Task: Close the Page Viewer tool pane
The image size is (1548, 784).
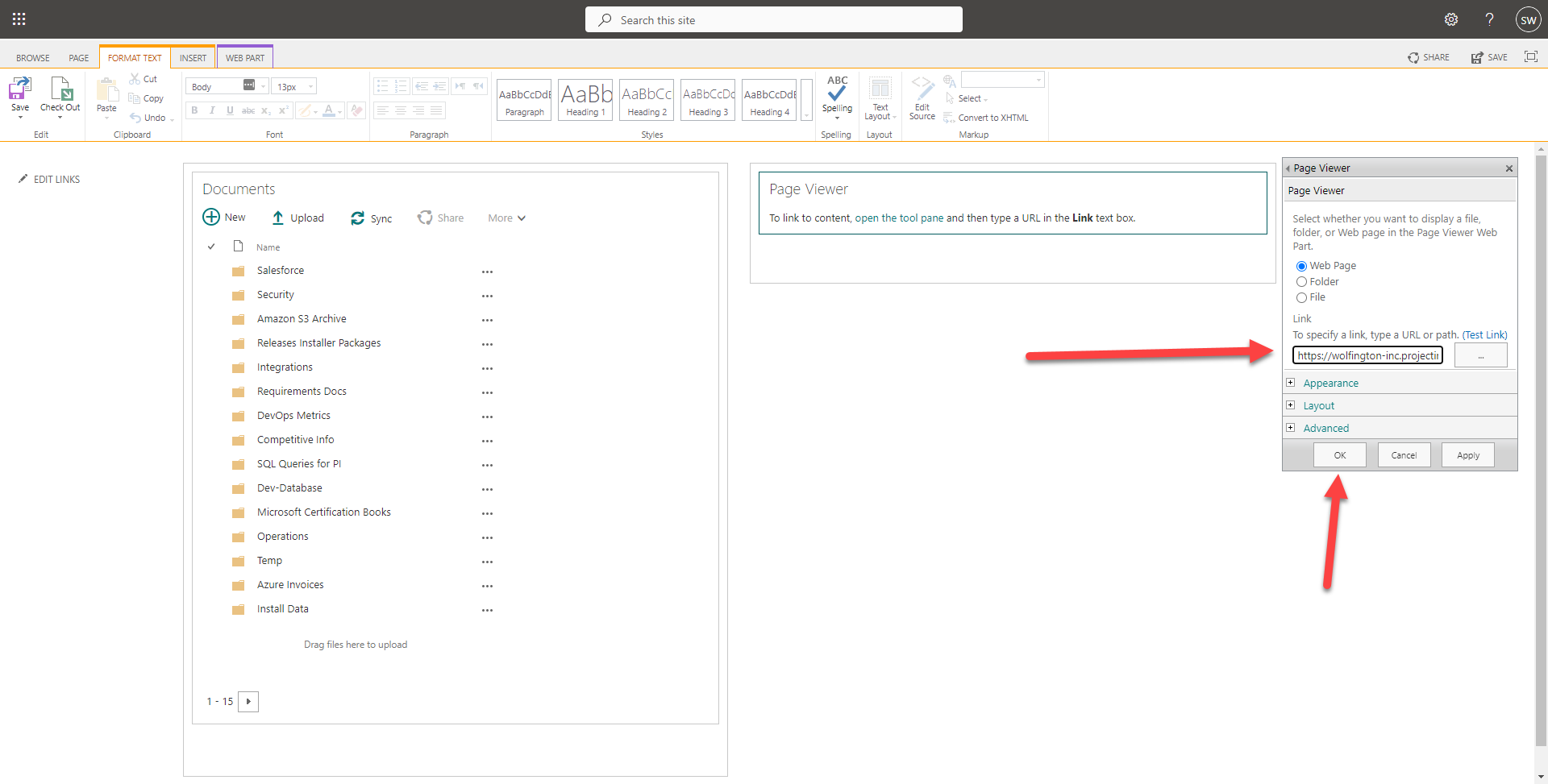Action: [1509, 168]
